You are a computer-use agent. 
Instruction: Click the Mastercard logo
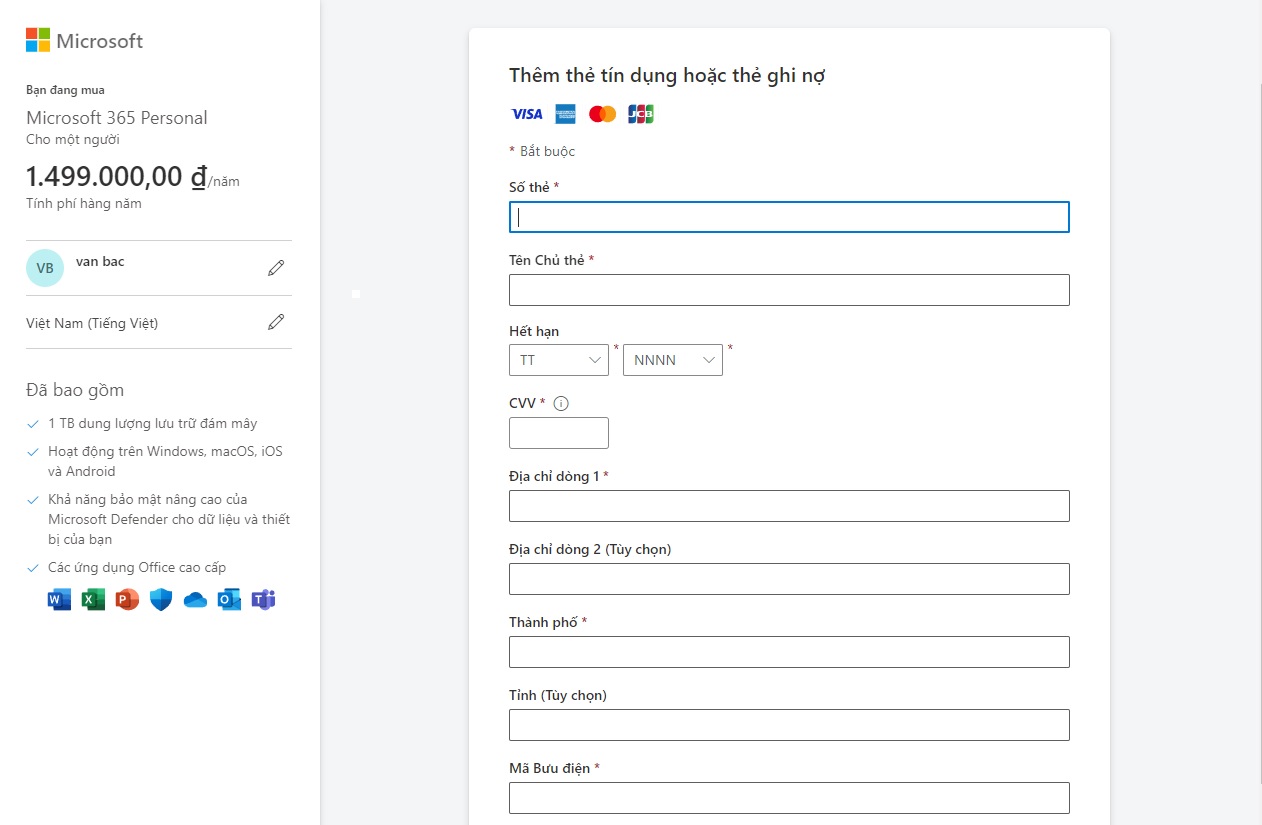(603, 114)
